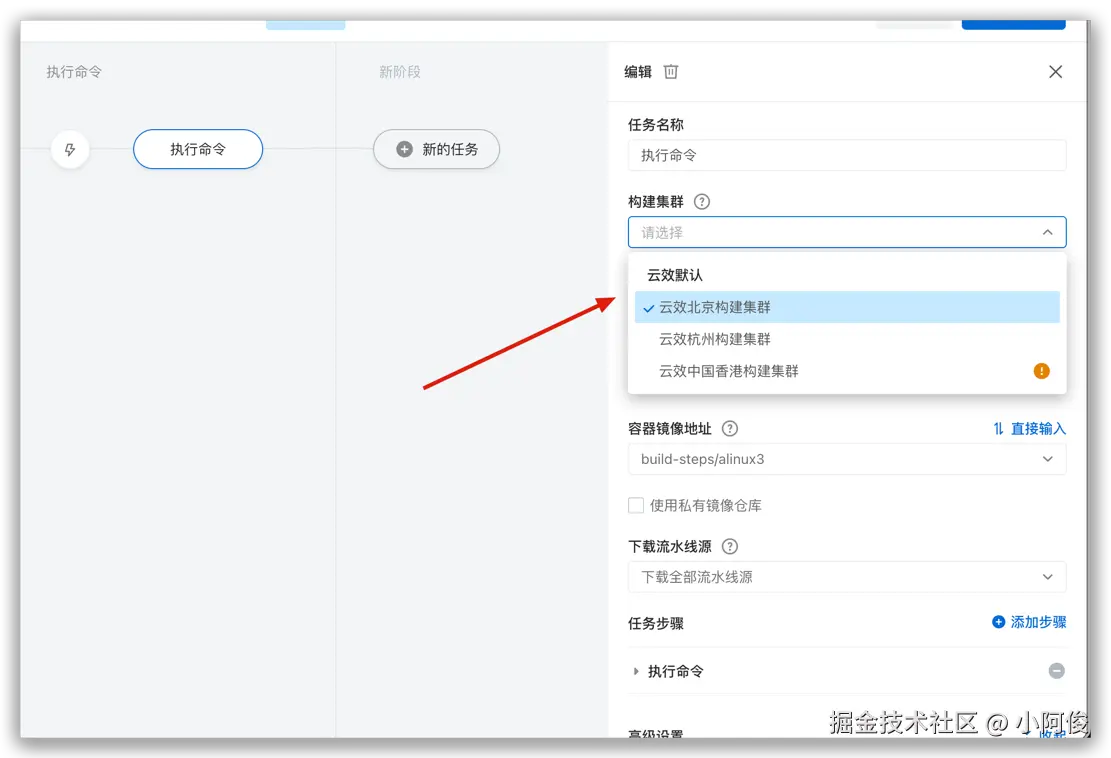This screenshot has height=758, width=1111.
Task: Click checkmark icon on 云效北京构建集群
Action: tap(648, 308)
